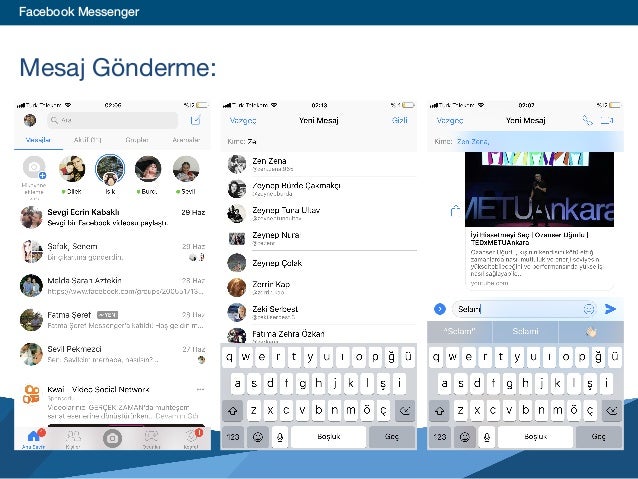Tap Boşluk space key on middle keyboard
Screen dimensions: 638x479
click(x=329, y=437)
